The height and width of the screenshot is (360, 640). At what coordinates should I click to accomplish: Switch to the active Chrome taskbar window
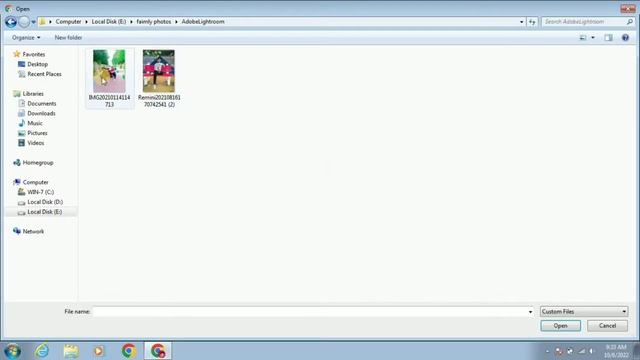[158, 351]
